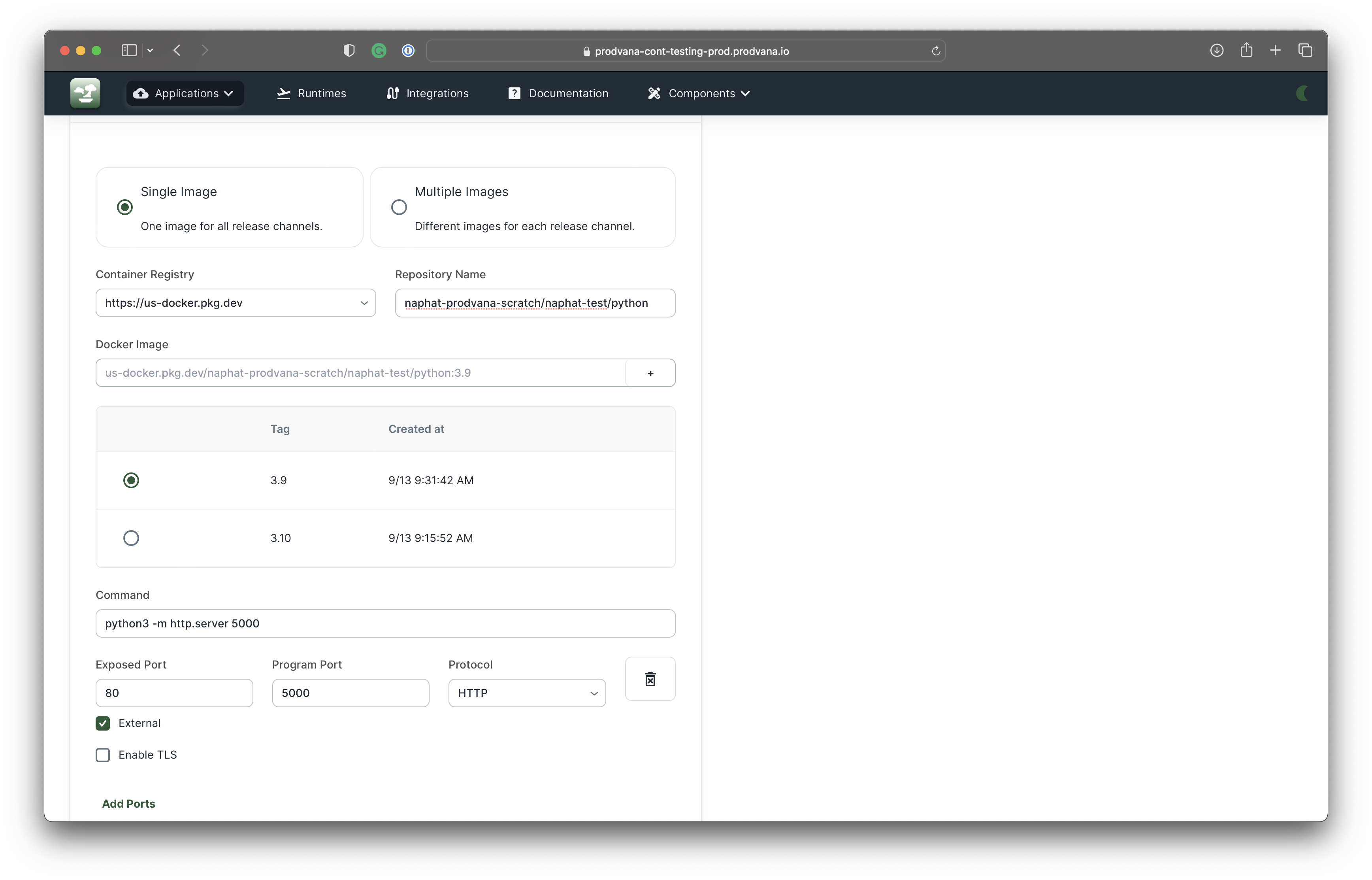Delete the port with trash icon
This screenshot has height=880, width=1372.
pyautogui.click(x=650, y=679)
